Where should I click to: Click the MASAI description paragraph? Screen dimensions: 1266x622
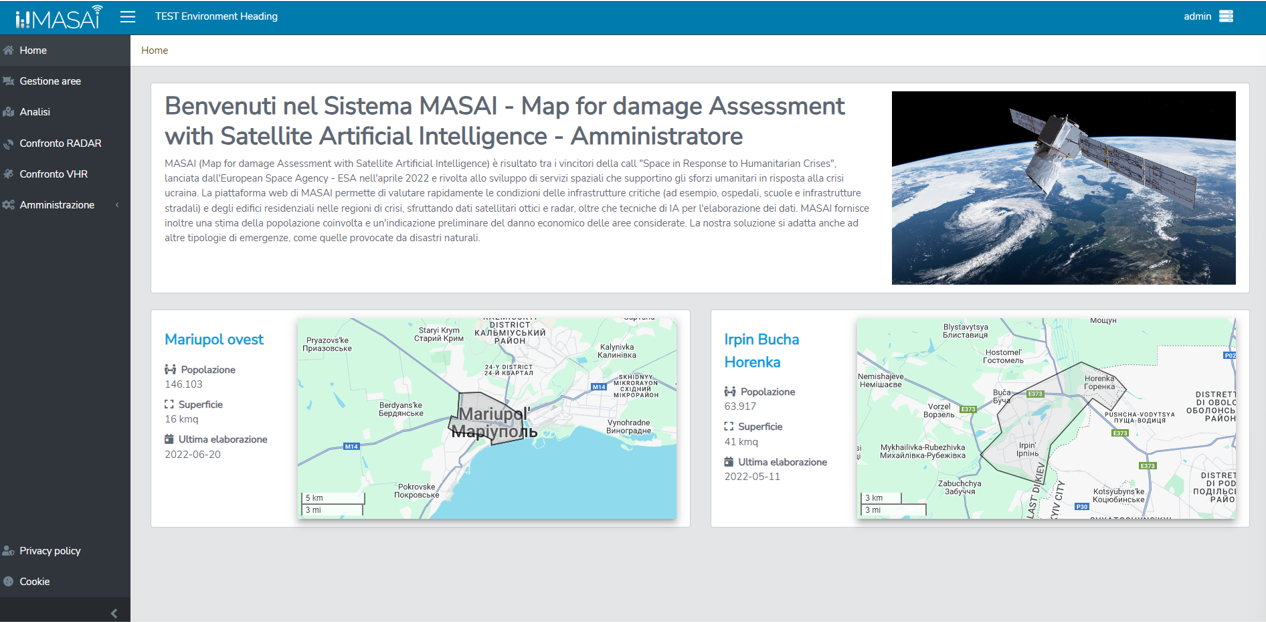coord(517,200)
